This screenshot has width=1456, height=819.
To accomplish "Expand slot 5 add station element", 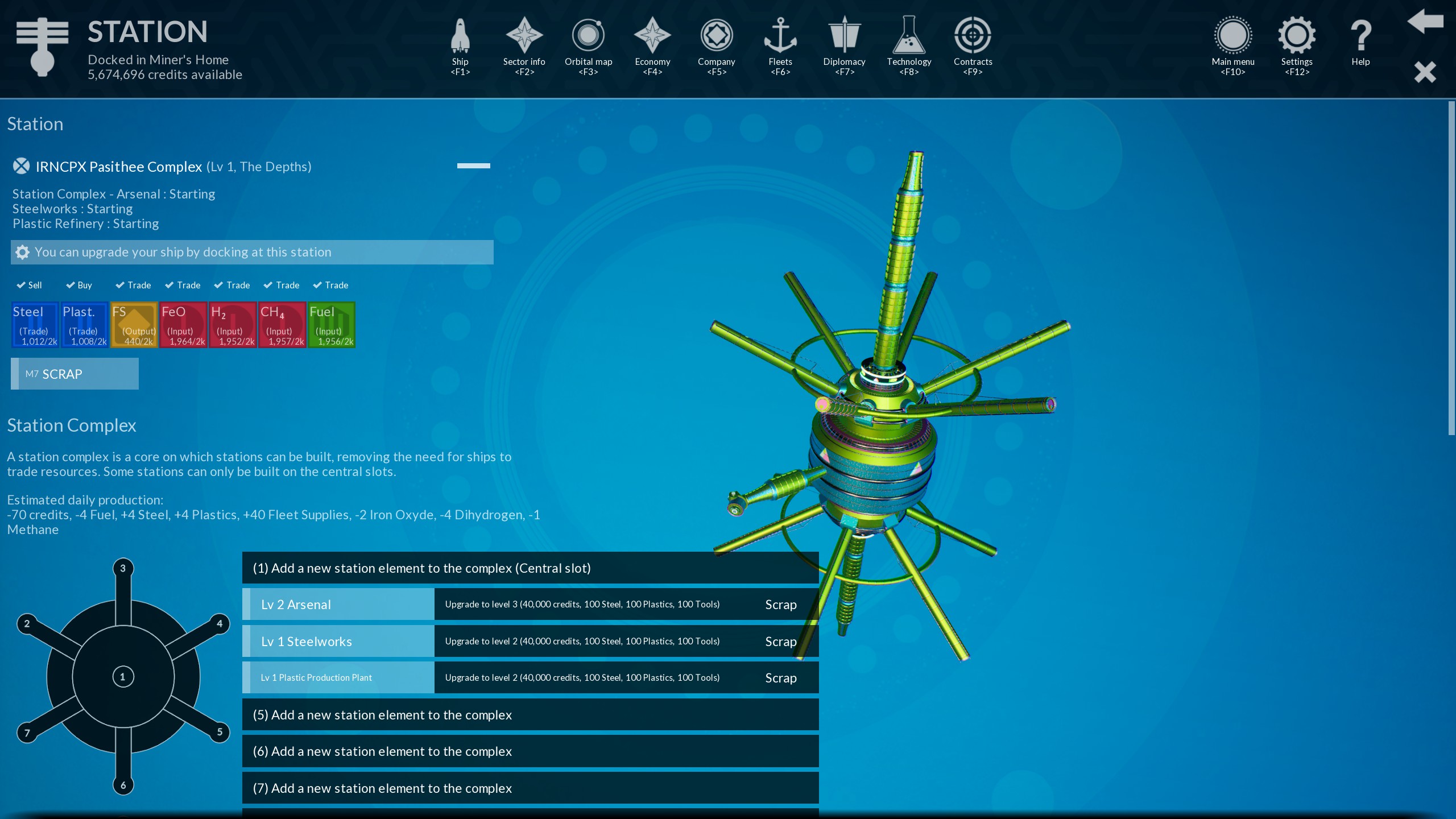I will [530, 715].
